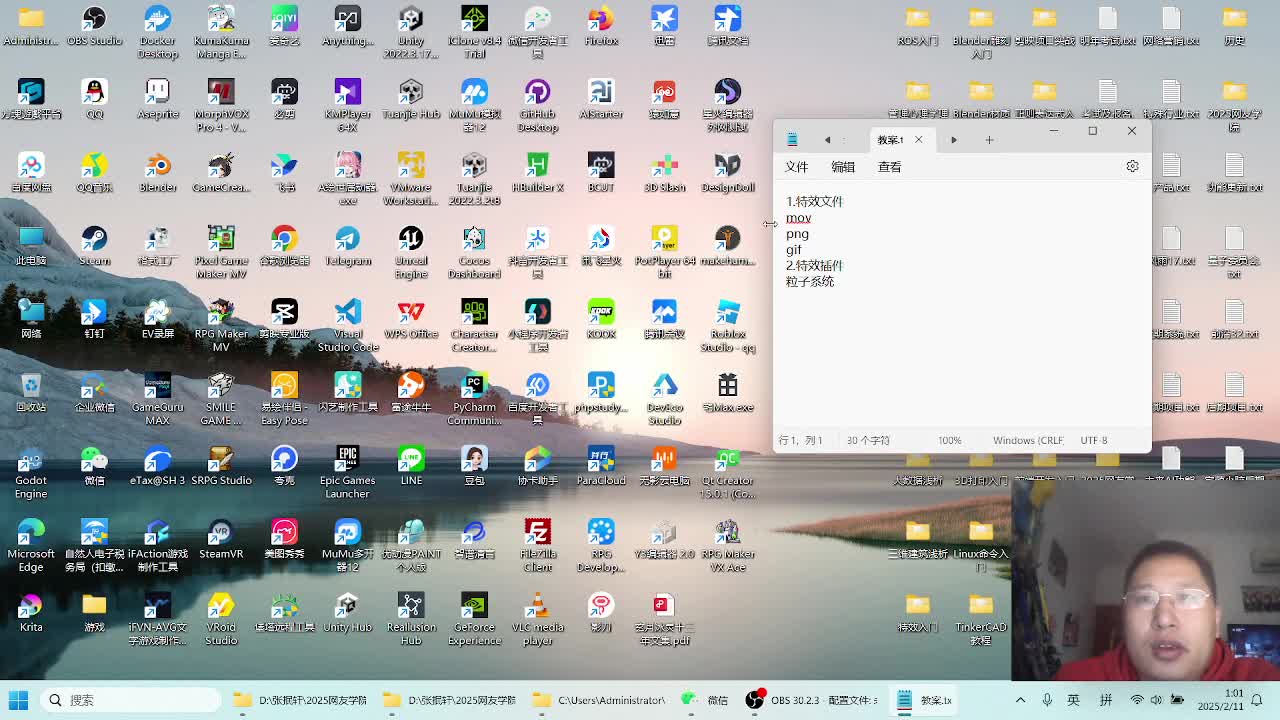Open C:\Users\Administrator taskbar folder window
Image resolution: width=1280 pixels, height=720 pixels.
(x=599, y=700)
